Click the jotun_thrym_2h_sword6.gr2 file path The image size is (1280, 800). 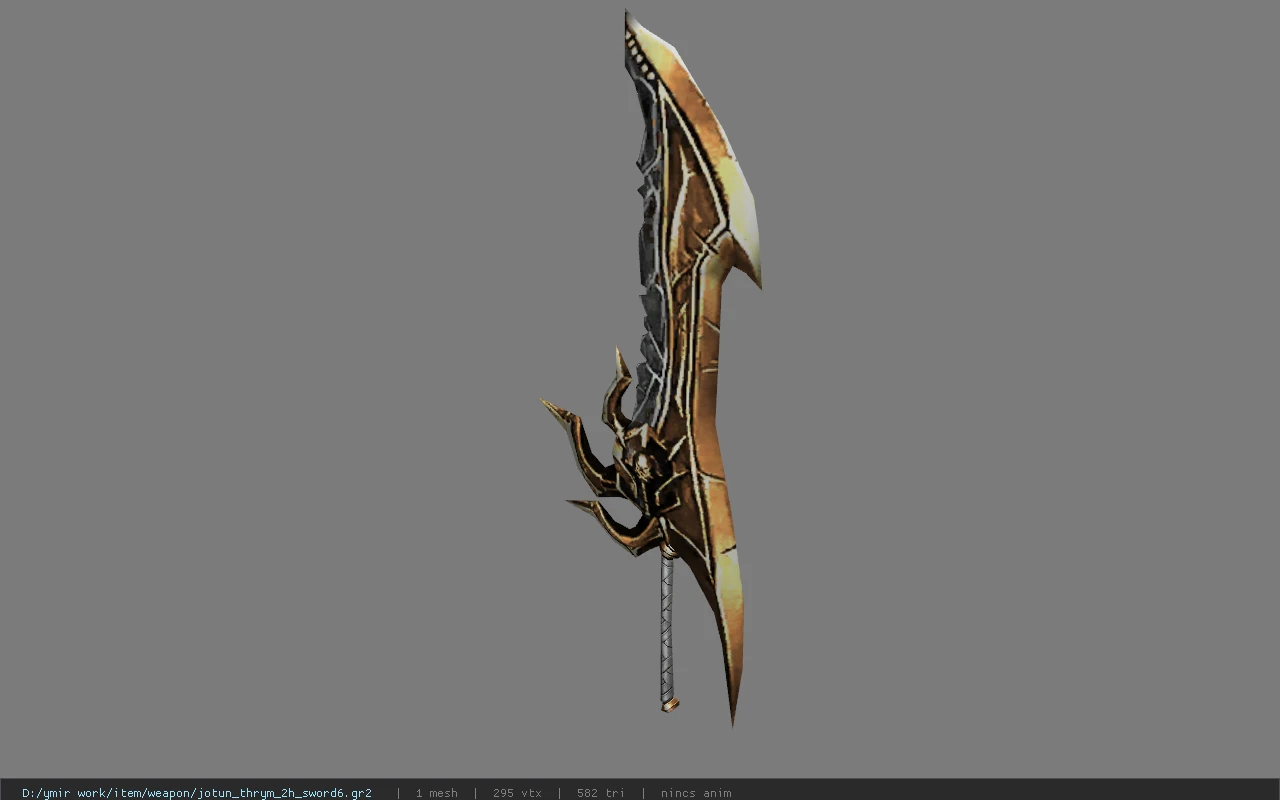point(197,793)
